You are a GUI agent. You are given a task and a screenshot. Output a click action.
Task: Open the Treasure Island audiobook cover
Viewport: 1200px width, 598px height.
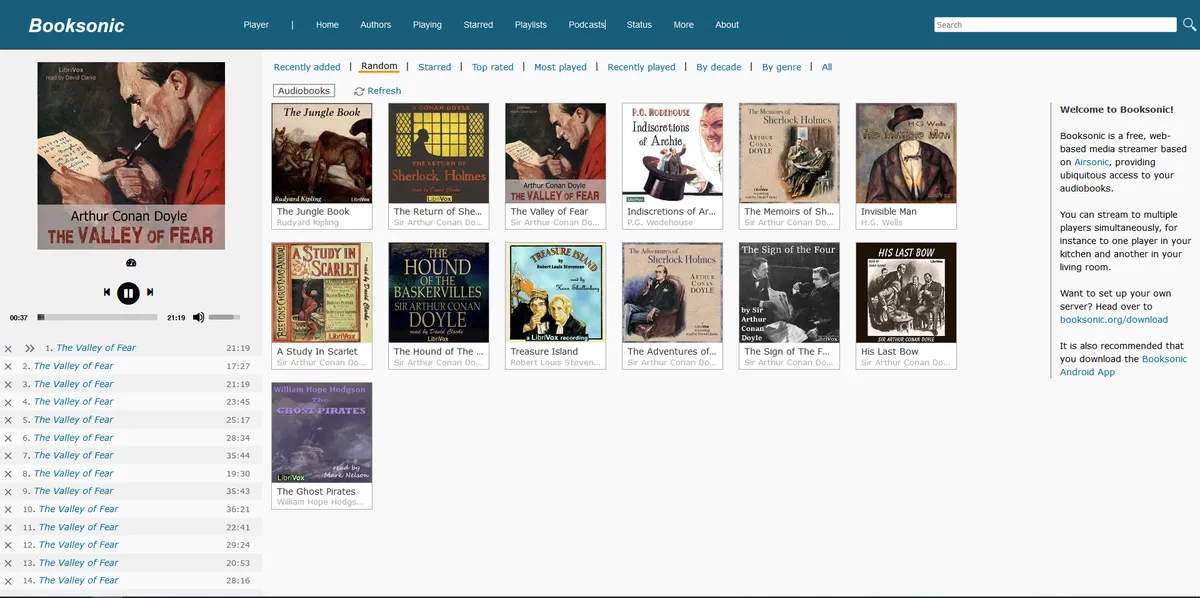point(555,292)
